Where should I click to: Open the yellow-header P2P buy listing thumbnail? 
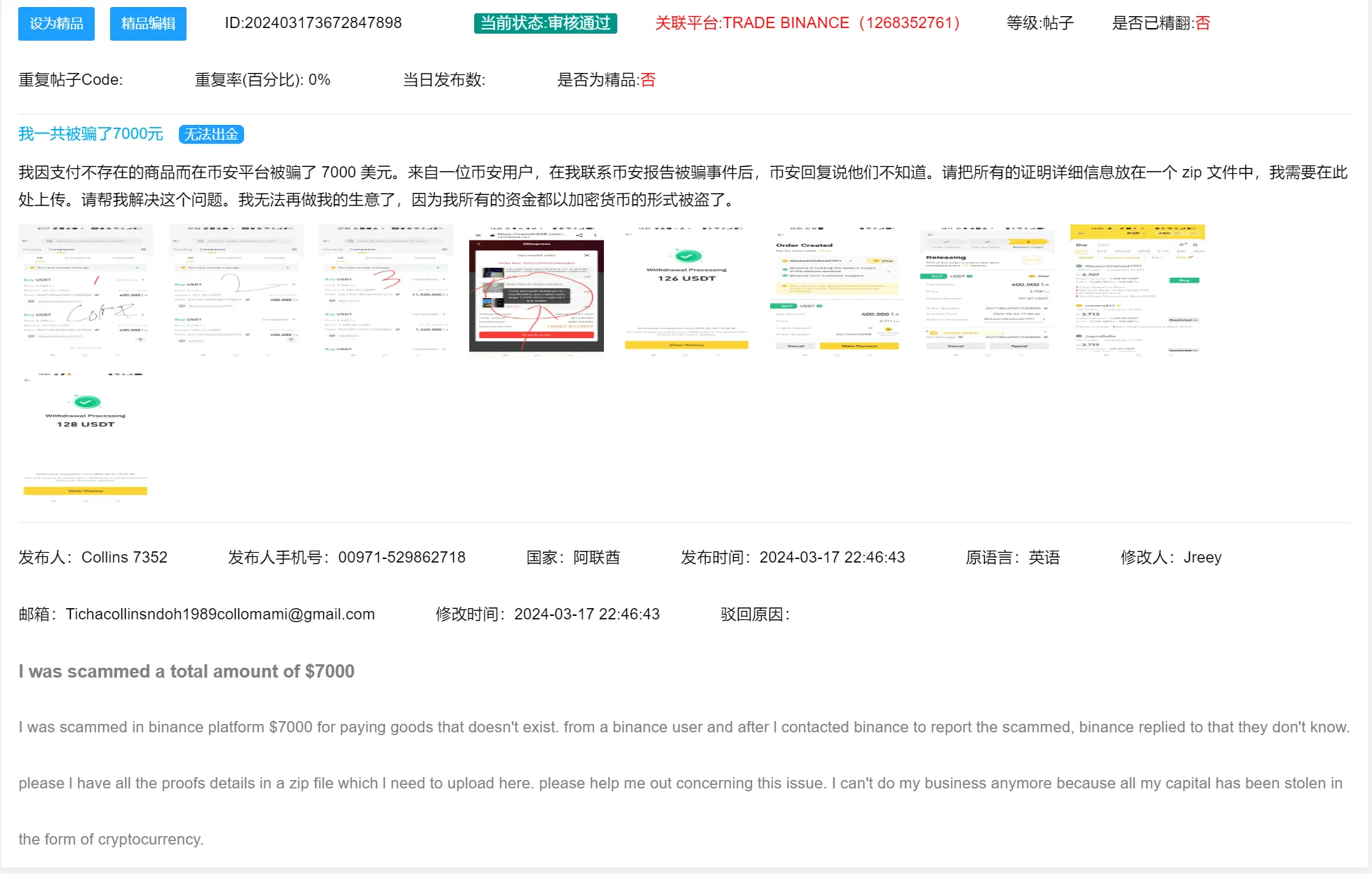pyautogui.click(x=1138, y=291)
